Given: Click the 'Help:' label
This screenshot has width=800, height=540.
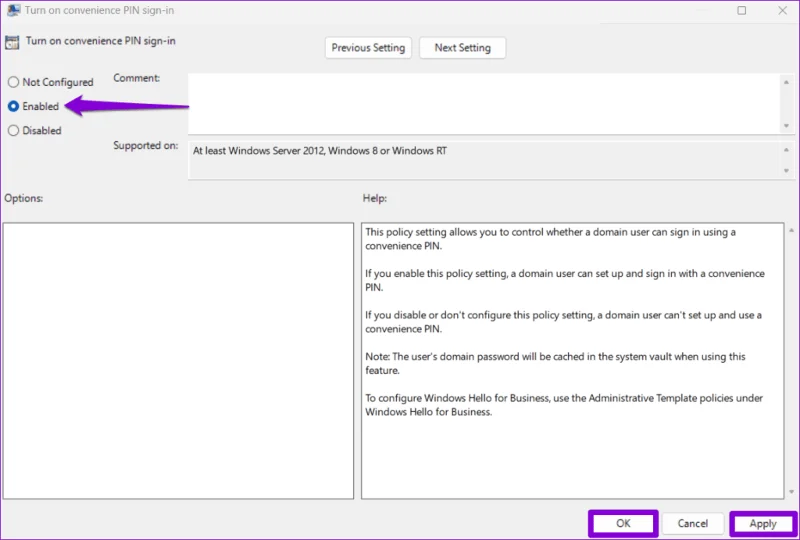Looking at the screenshot, I should coord(374,198).
